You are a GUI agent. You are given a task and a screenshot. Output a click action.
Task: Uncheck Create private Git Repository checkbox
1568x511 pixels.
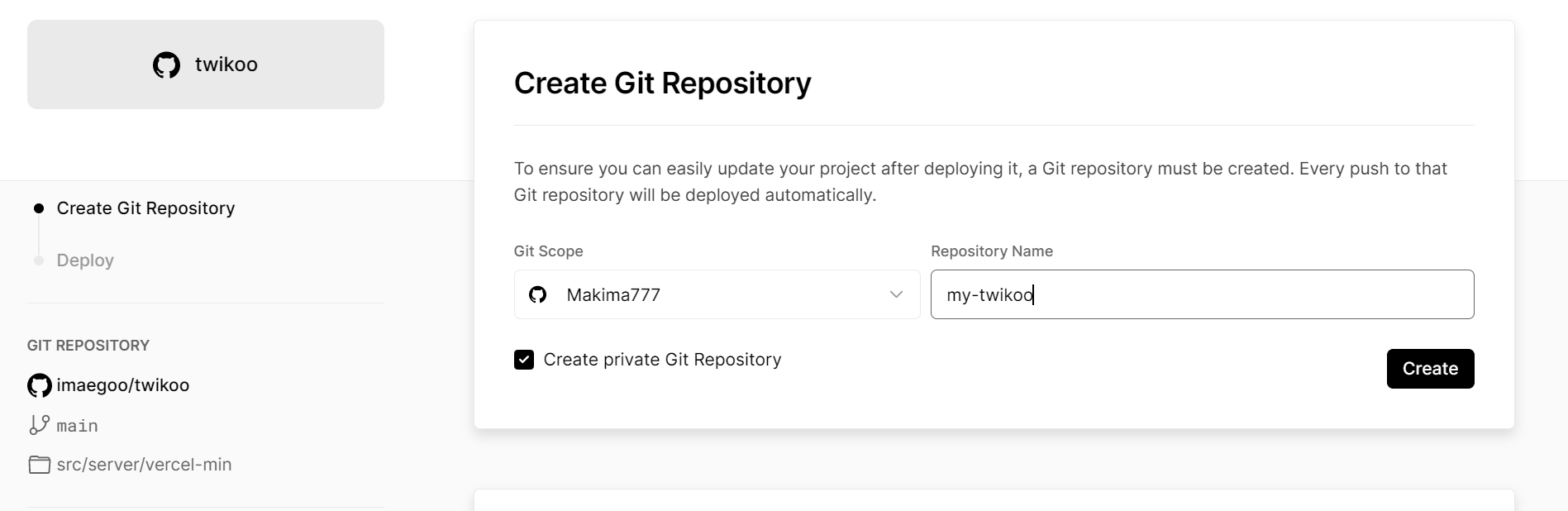tap(524, 360)
